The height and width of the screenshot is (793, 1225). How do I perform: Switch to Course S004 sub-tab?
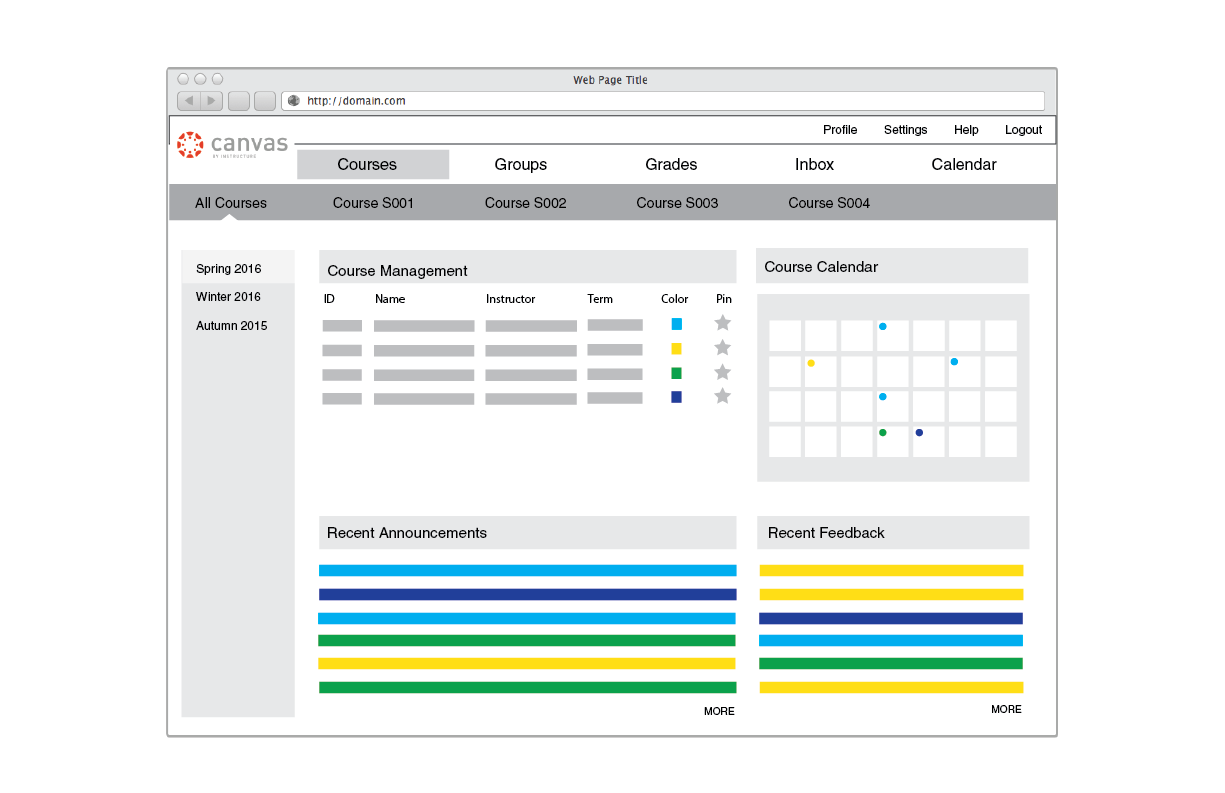[829, 203]
